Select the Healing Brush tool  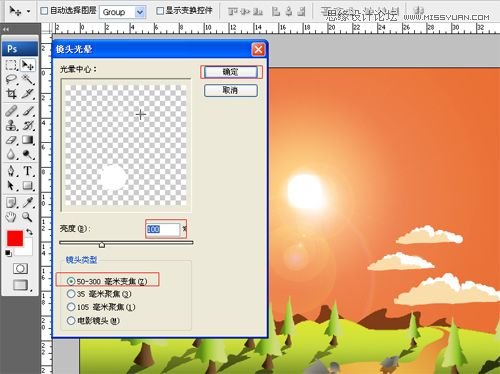point(11,111)
